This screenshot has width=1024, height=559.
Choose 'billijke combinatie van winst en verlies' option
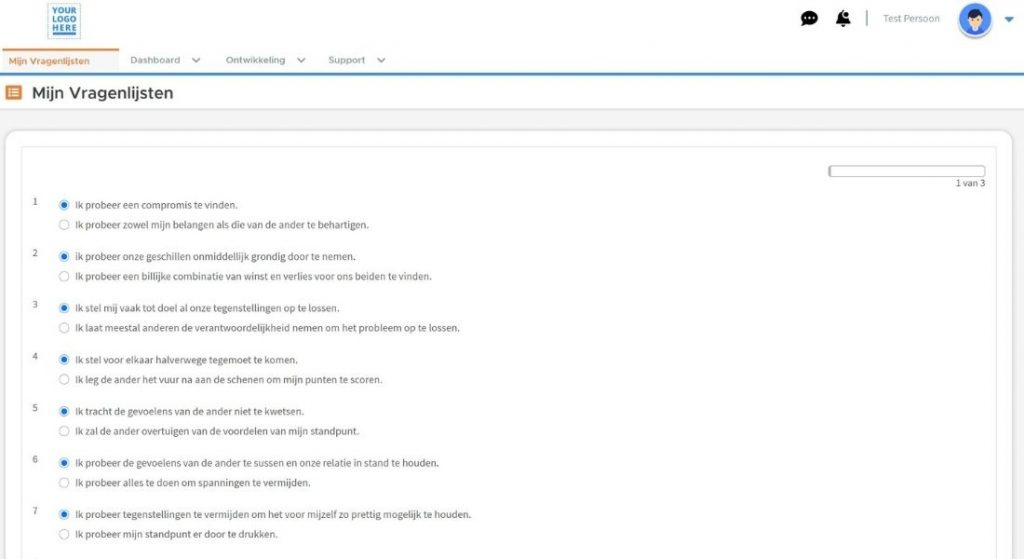(x=64, y=277)
